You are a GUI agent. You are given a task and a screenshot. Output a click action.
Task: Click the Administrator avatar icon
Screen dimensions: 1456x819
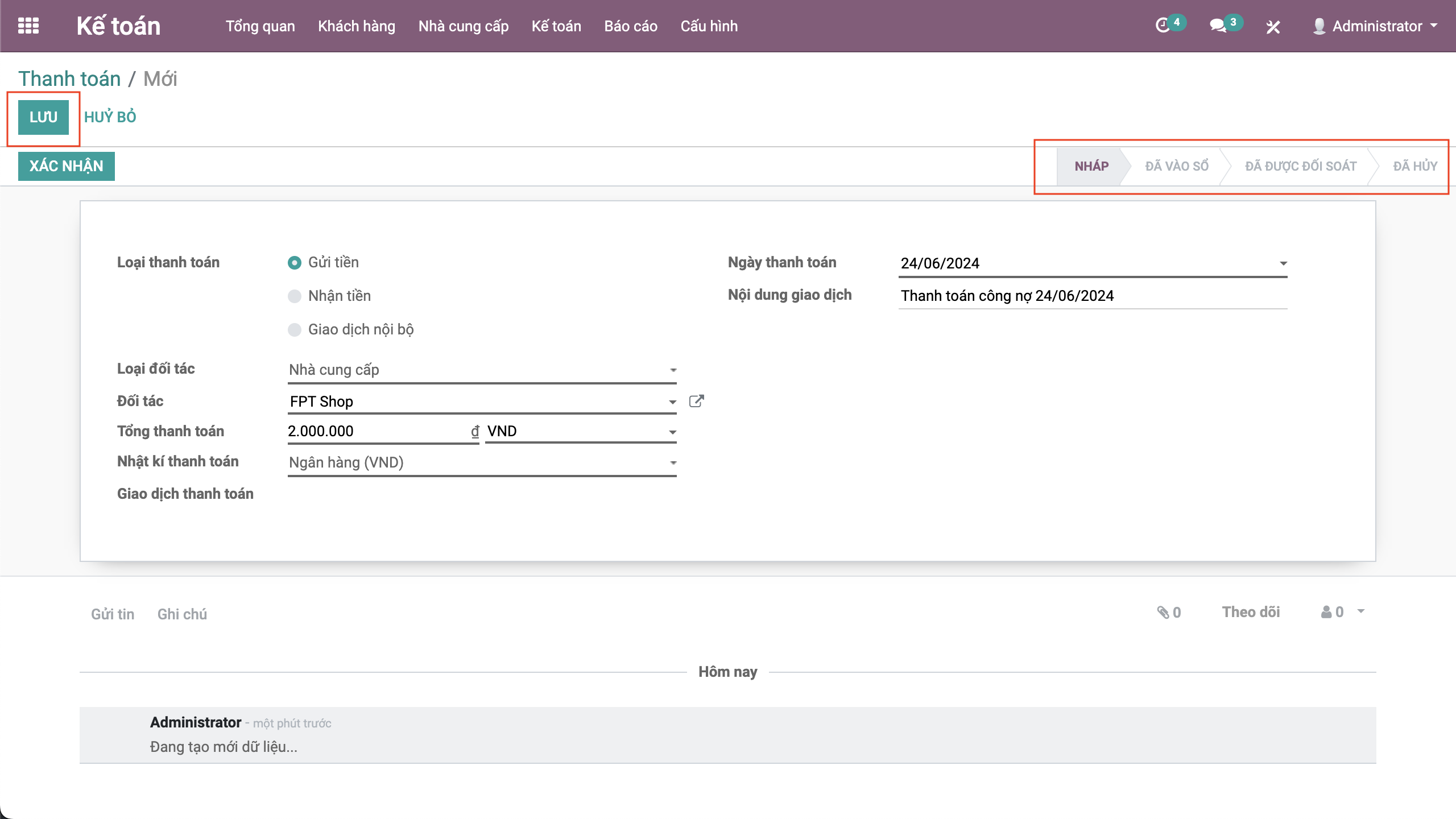1319,26
